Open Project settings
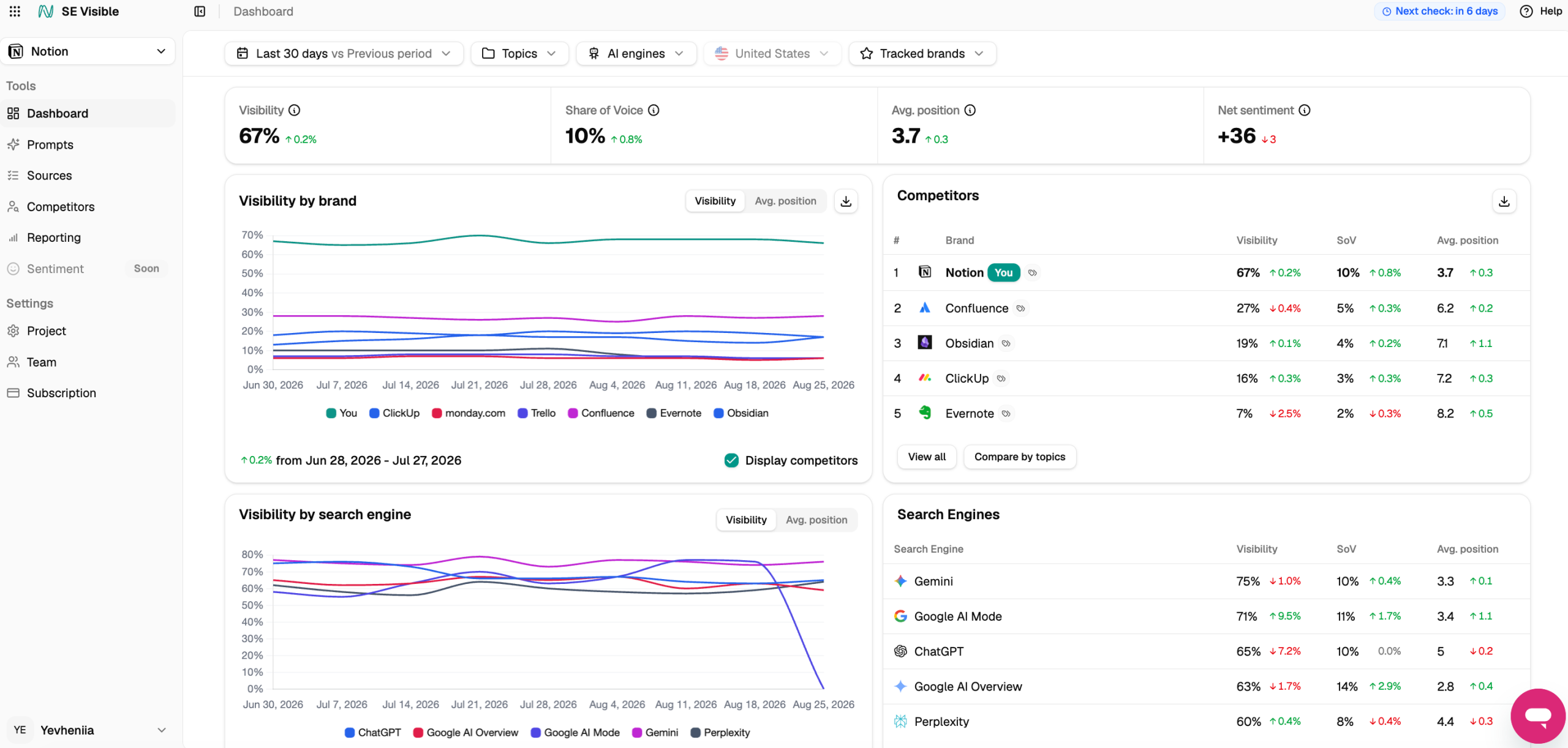Screen dimensions: 1568x748 pos(88,331)
